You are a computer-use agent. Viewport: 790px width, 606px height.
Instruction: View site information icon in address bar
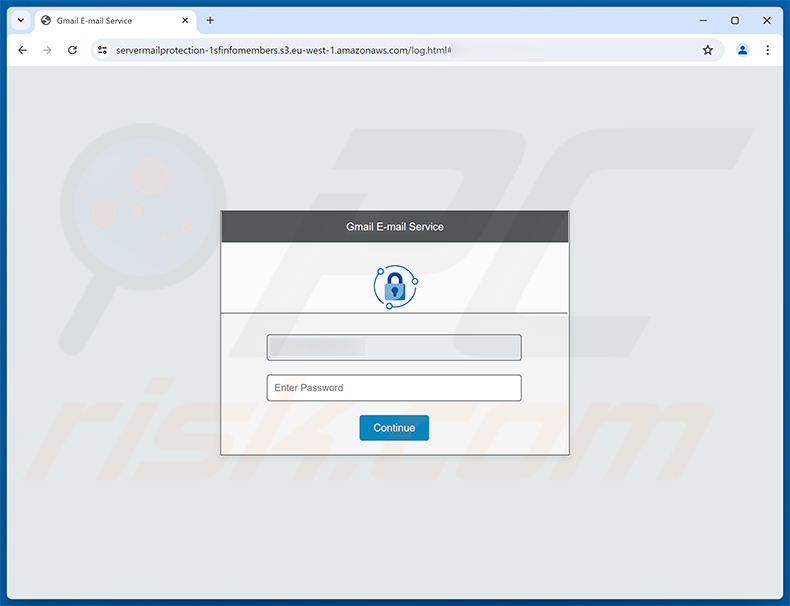102,50
